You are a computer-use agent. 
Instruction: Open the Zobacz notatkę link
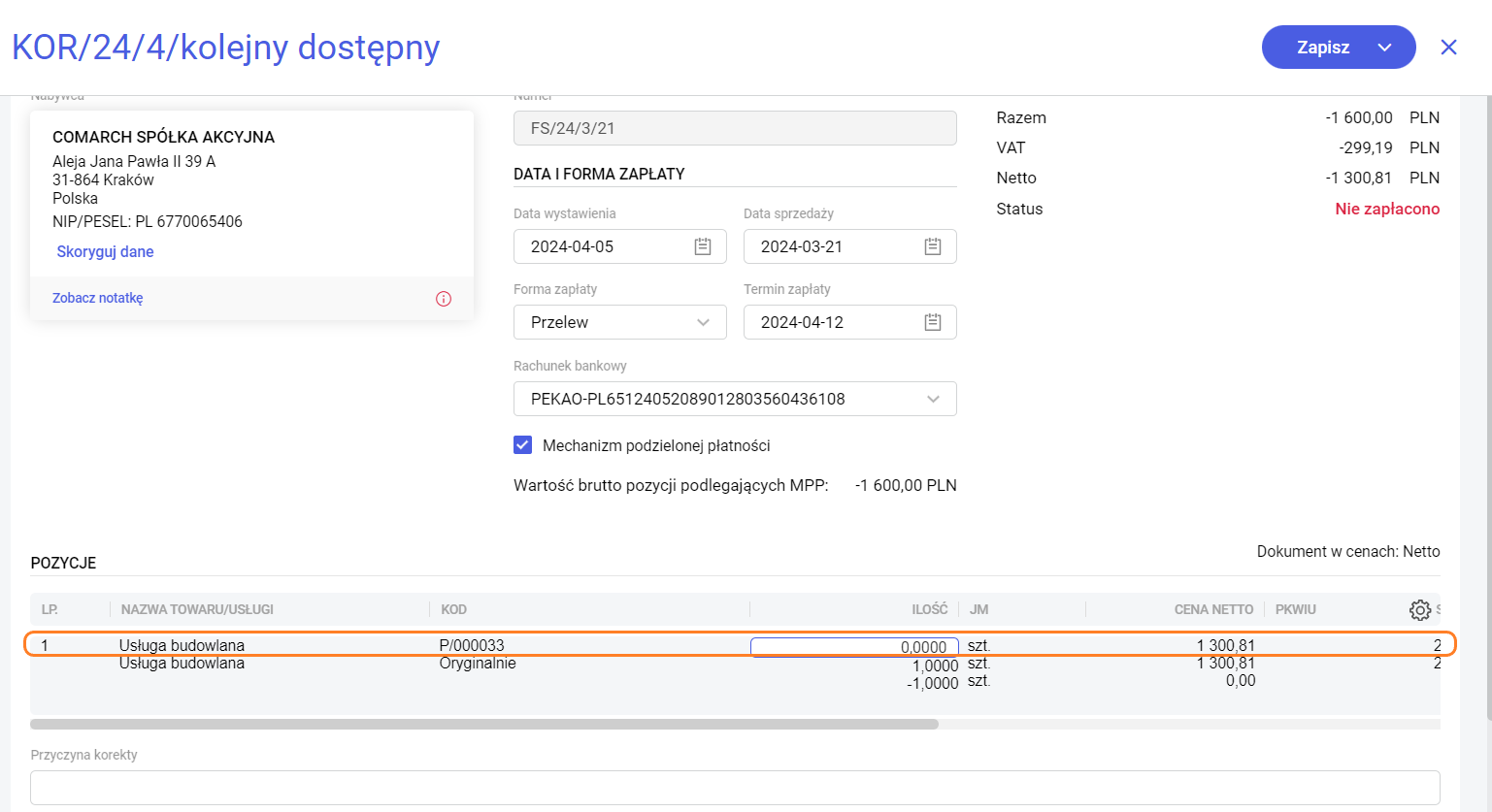(97, 298)
